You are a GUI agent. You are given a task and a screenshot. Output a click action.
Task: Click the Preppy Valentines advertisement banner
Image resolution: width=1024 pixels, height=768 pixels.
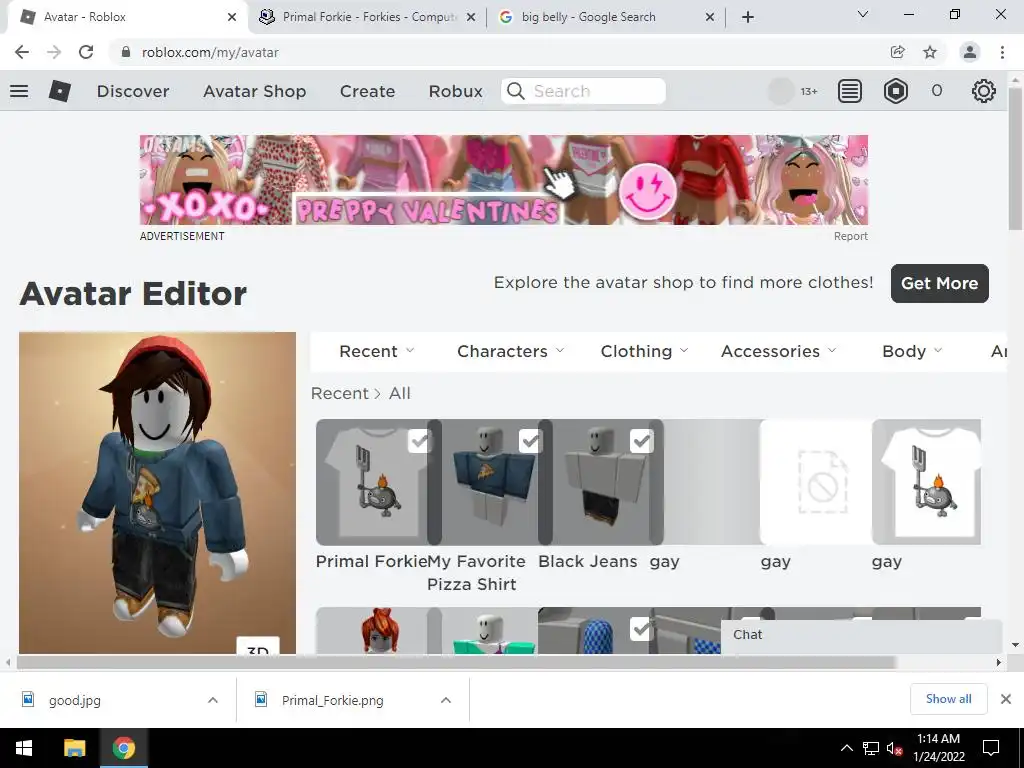coord(504,180)
